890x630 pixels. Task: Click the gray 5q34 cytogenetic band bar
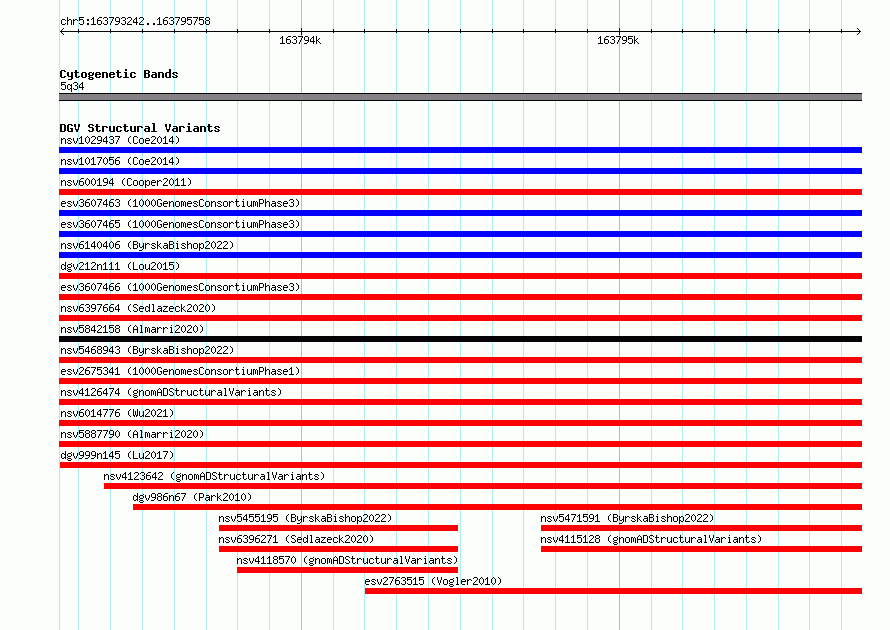coord(460,97)
